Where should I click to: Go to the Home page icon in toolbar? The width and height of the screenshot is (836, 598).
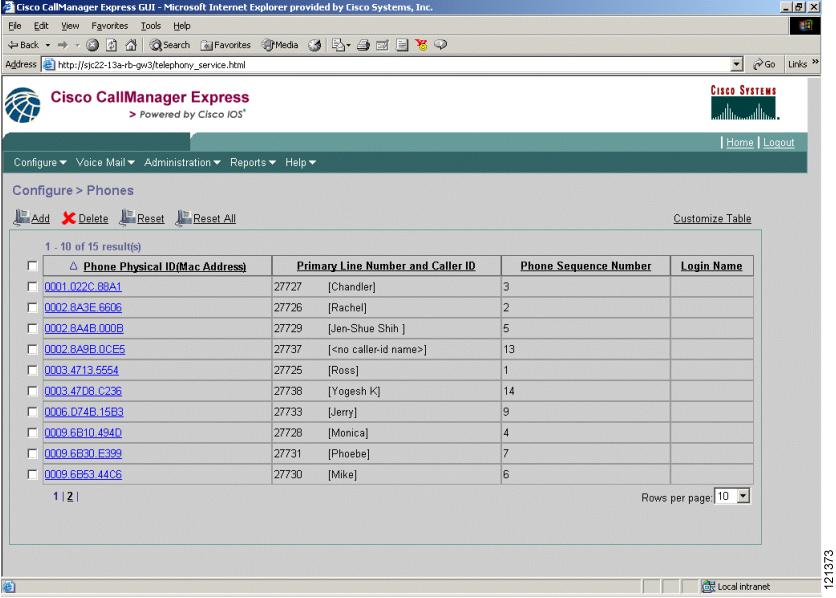[x=131, y=45]
